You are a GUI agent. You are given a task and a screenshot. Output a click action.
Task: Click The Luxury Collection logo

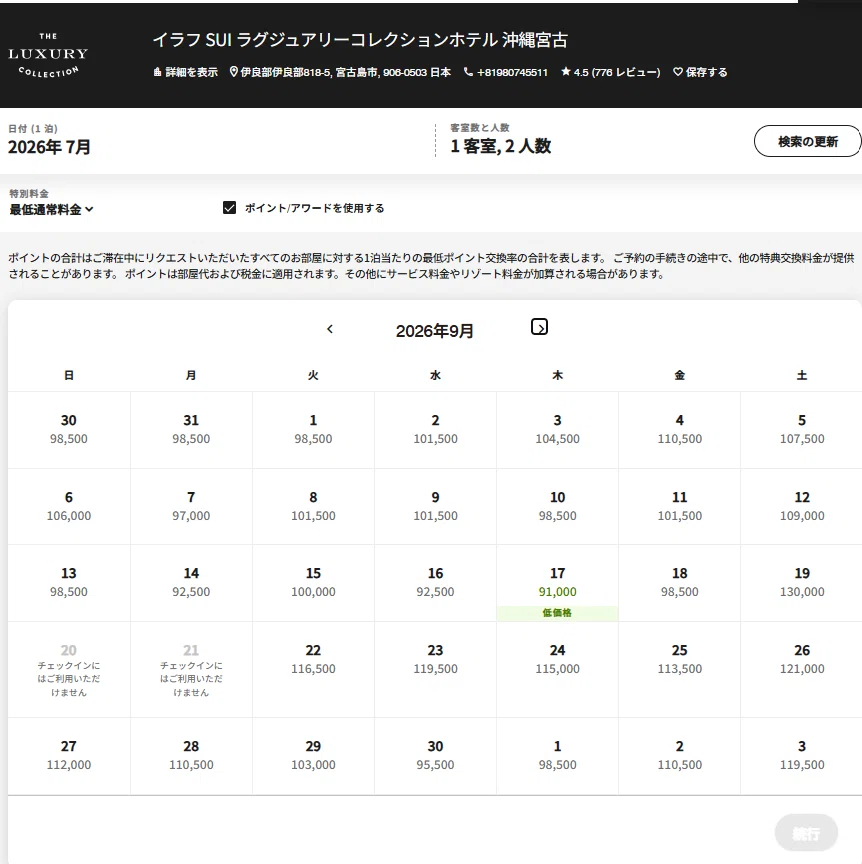coord(48,55)
